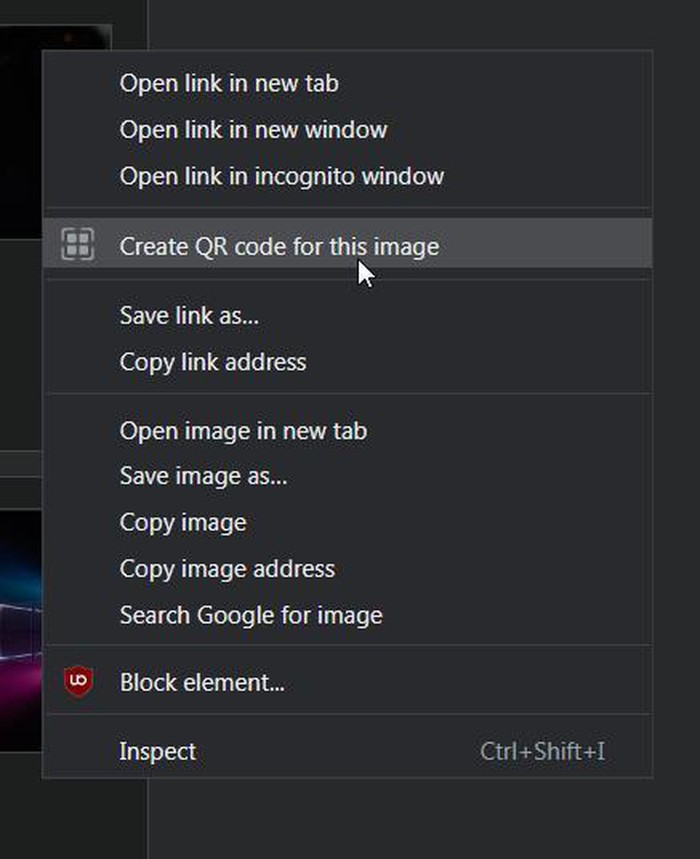Select Search Google for image
Image resolution: width=700 pixels, height=859 pixels.
[251, 615]
